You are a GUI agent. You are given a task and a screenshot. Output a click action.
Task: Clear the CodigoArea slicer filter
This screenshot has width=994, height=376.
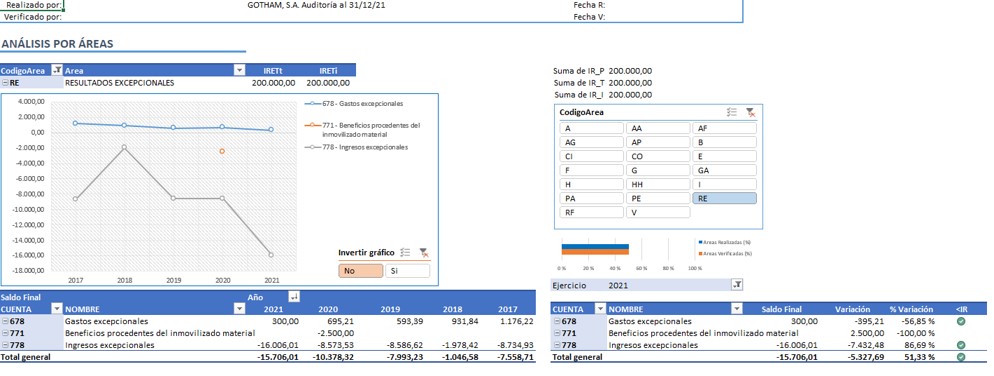click(x=751, y=112)
